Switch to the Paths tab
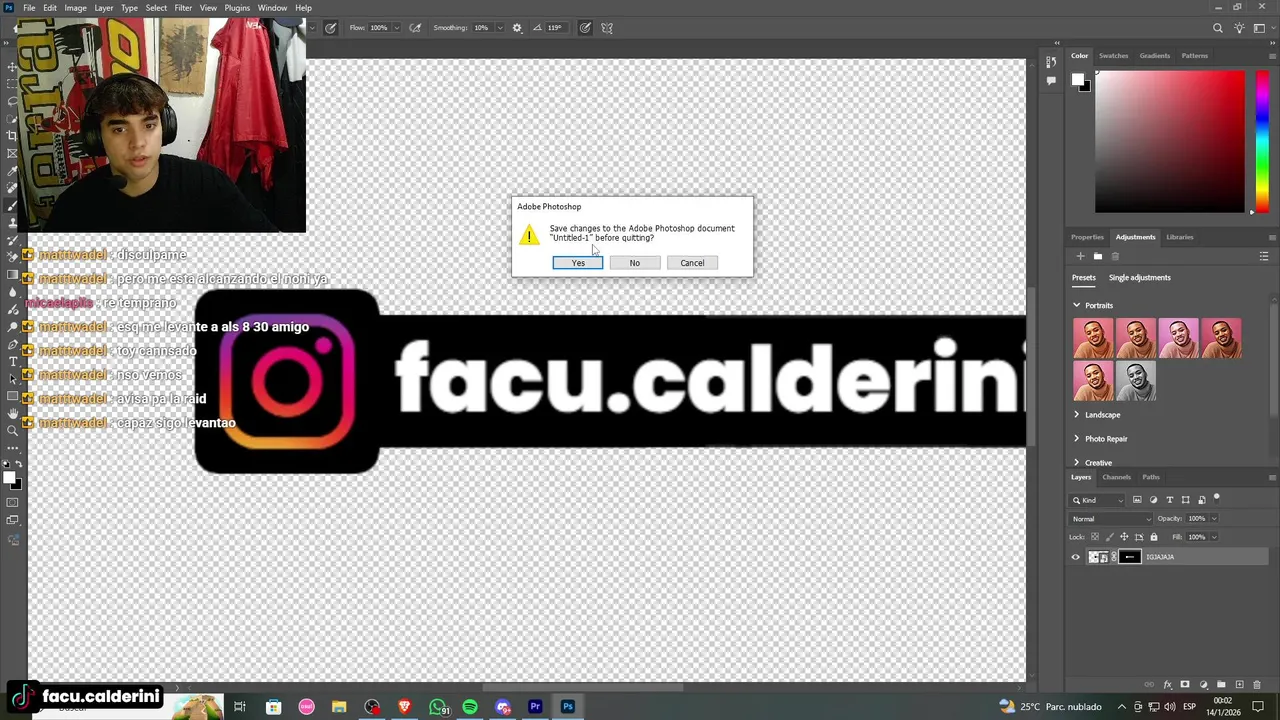1280x720 pixels. click(1151, 477)
